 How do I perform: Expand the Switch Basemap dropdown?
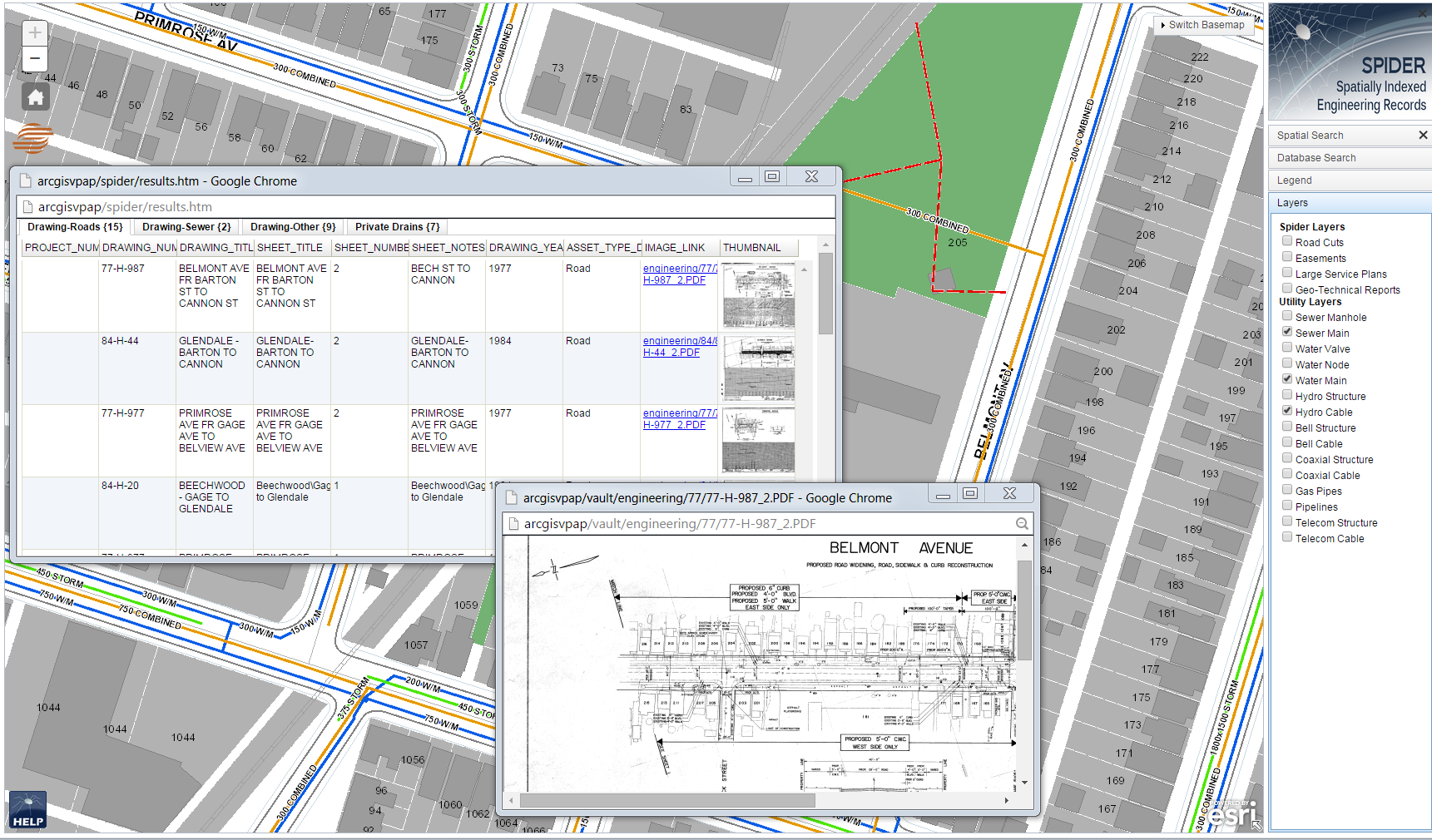click(x=1202, y=25)
